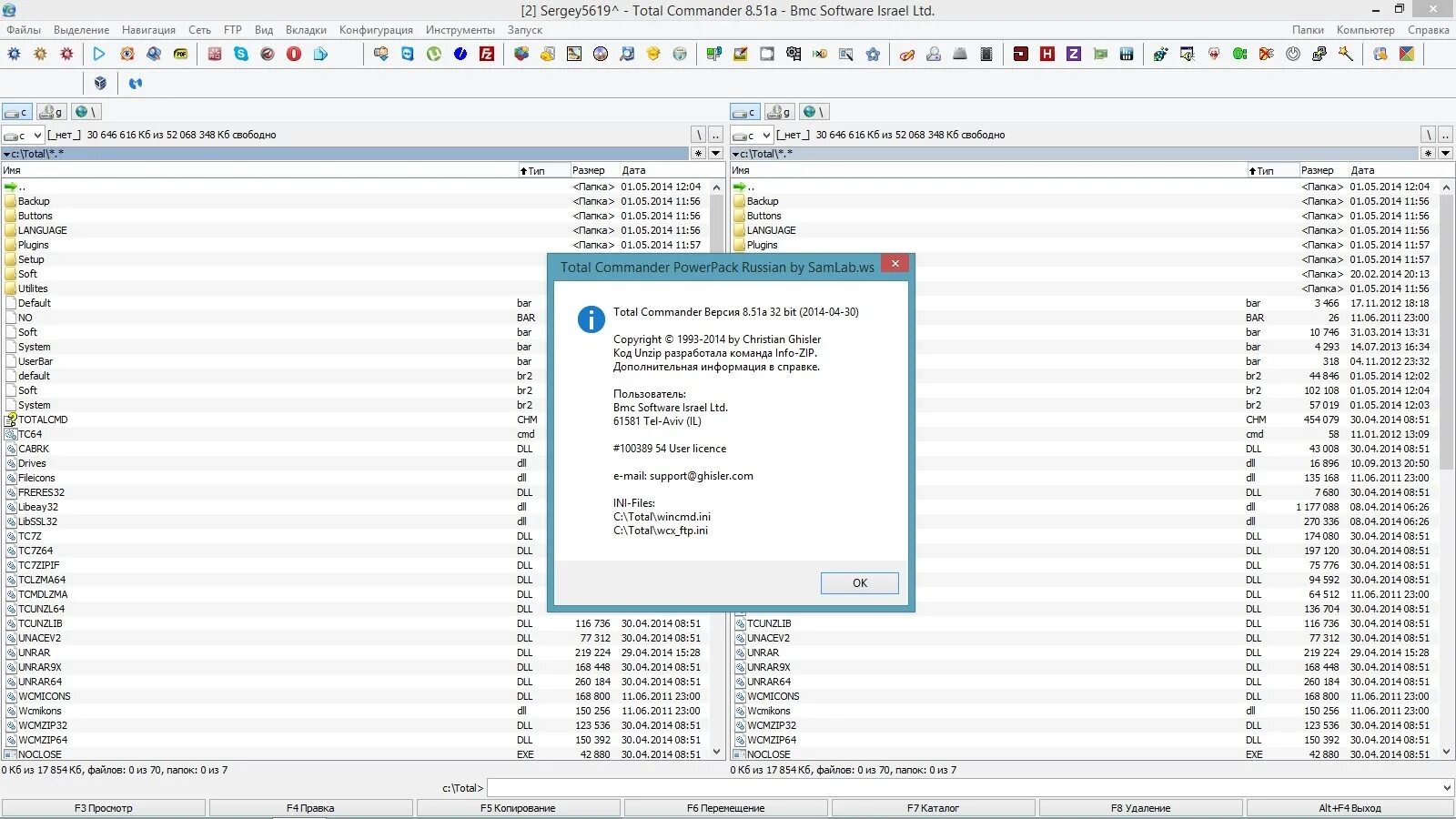The height and width of the screenshot is (819, 1456).
Task: Switch left panel to drive c button
Action: (17, 112)
